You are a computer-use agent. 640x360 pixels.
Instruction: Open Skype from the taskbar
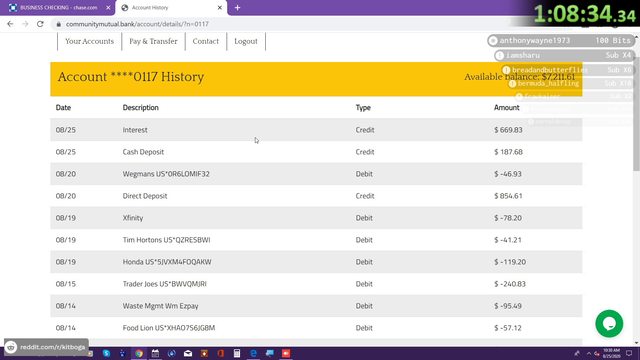107,353
